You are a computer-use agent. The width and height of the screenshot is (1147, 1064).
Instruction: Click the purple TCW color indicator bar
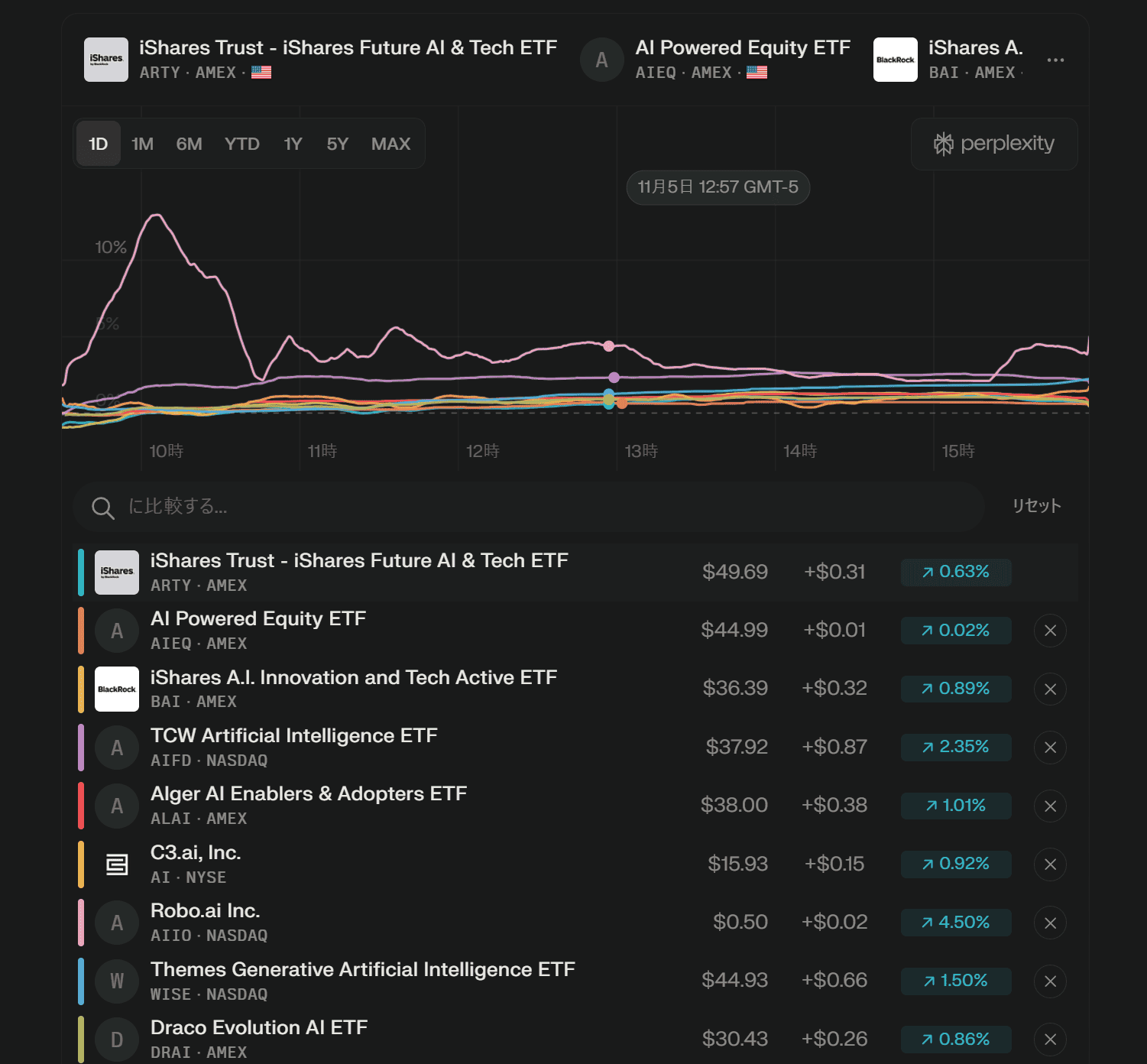[x=80, y=748]
